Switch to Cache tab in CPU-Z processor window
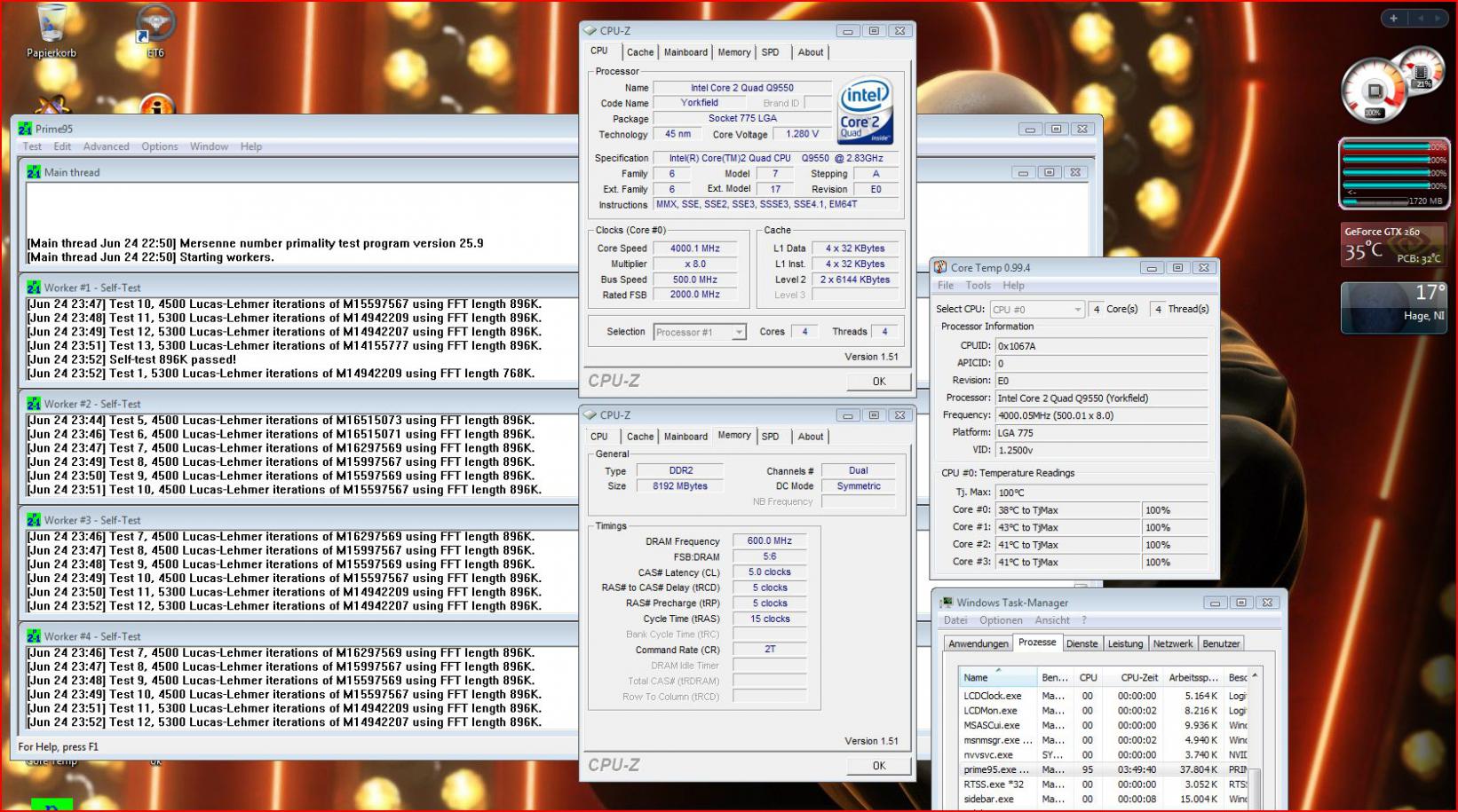The width and height of the screenshot is (1458, 812). coord(640,52)
